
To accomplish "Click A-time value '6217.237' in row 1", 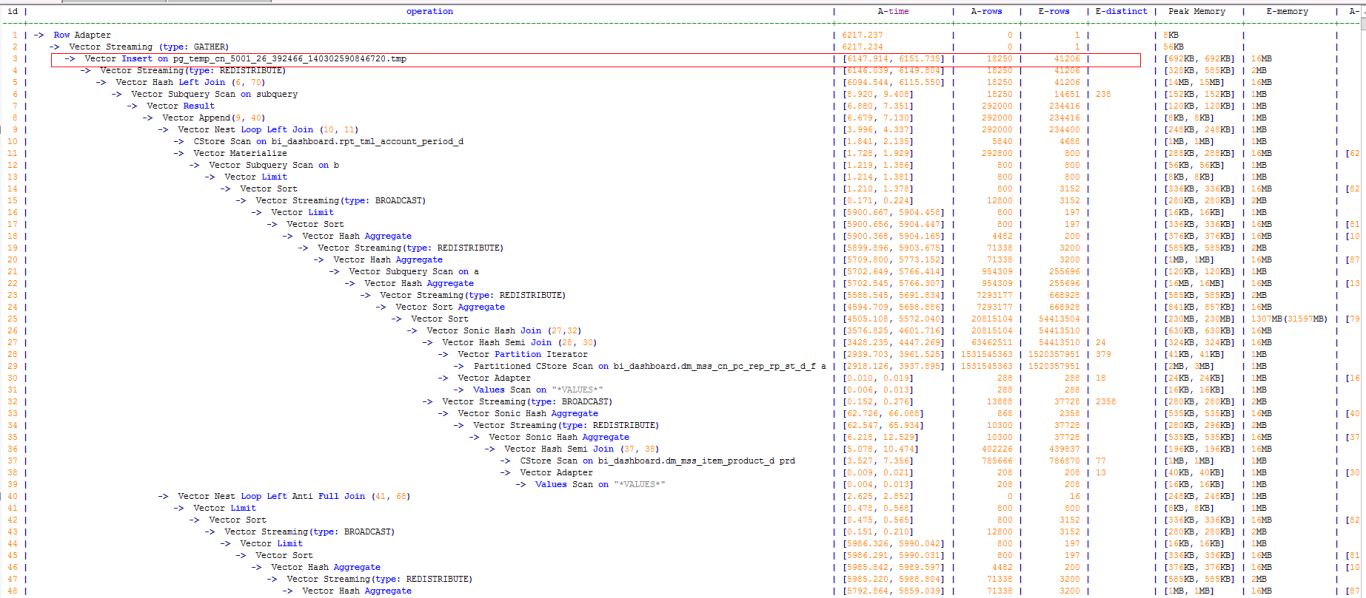I will pos(860,35).
